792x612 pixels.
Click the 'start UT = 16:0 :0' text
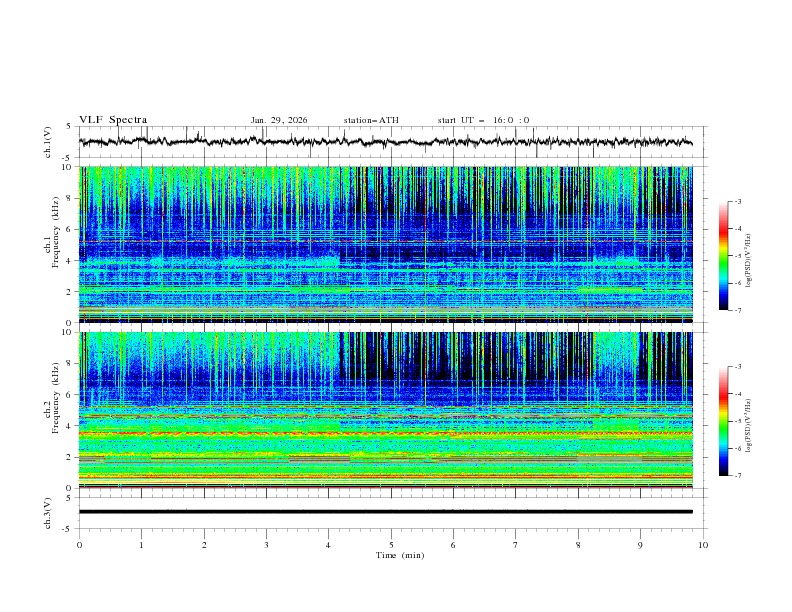[483, 120]
